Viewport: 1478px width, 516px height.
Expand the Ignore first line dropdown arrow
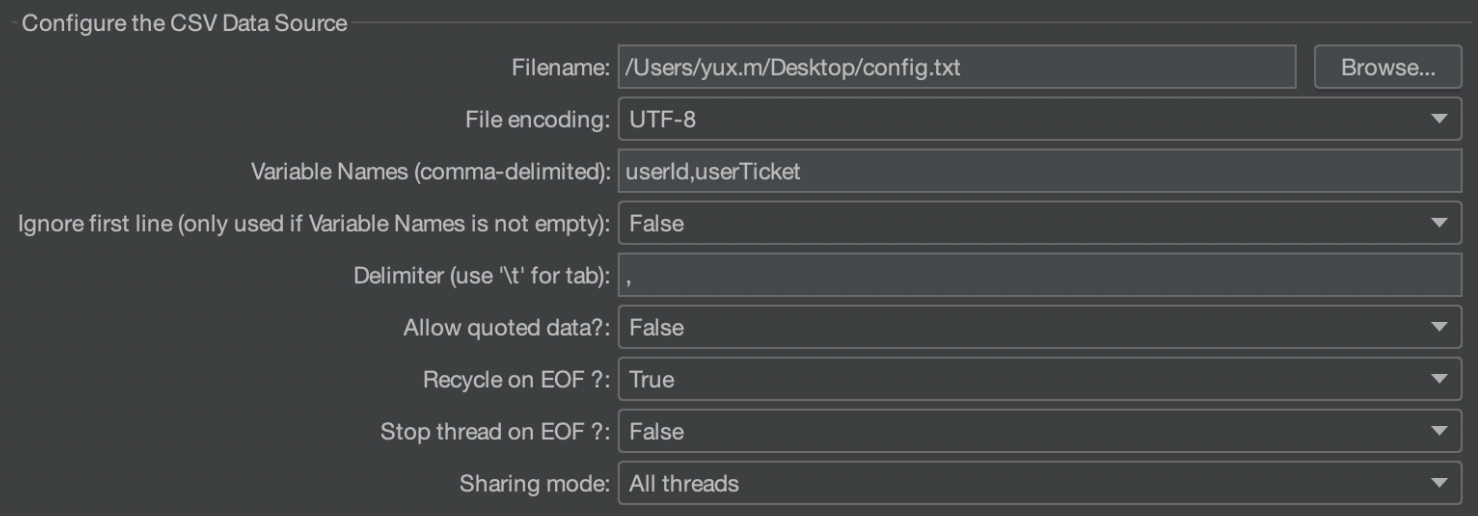point(1439,223)
